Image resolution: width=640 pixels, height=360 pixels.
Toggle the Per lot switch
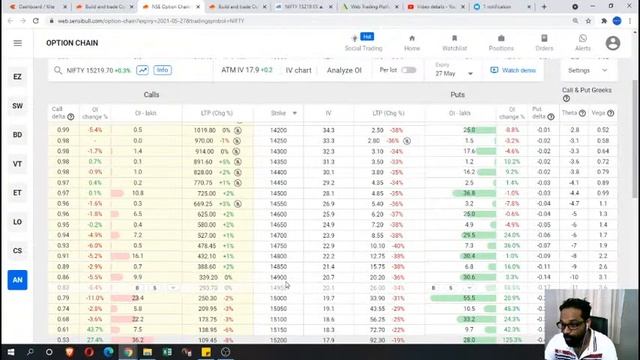(408, 70)
